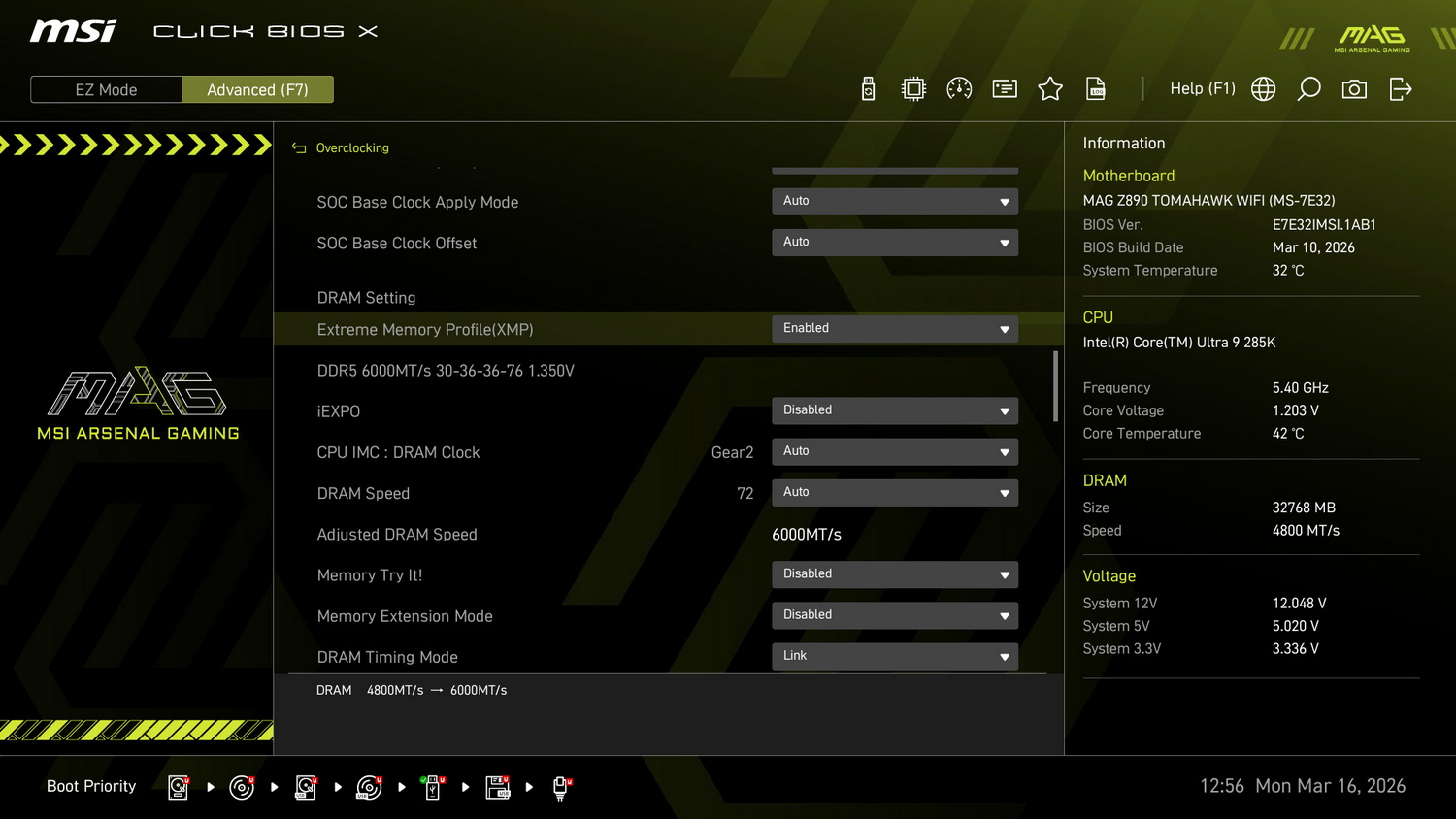Click the Core Voltage value 1.203 V
This screenshot has width=1456, height=819.
(x=1296, y=410)
